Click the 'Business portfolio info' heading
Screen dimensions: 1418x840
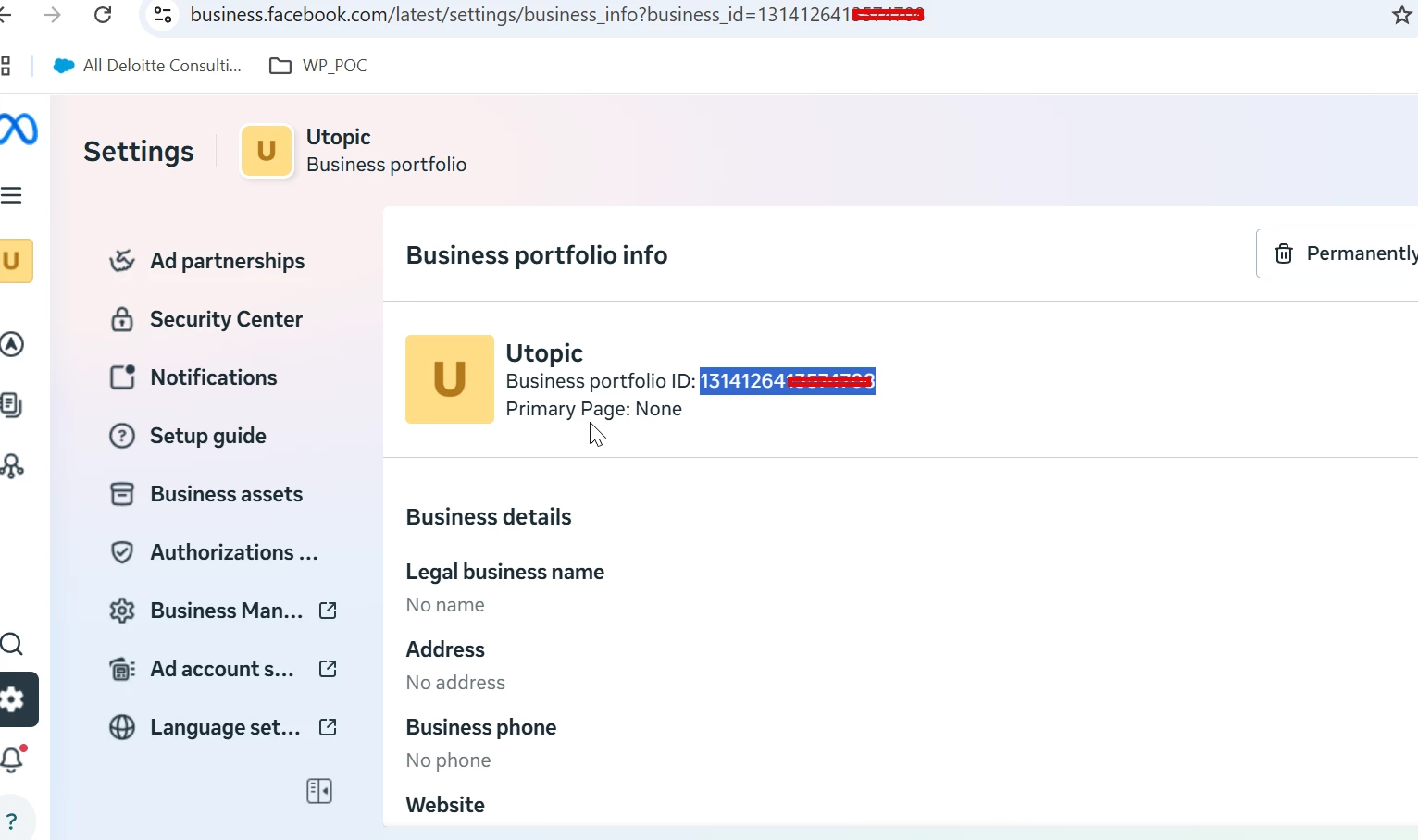[x=537, y=255]
